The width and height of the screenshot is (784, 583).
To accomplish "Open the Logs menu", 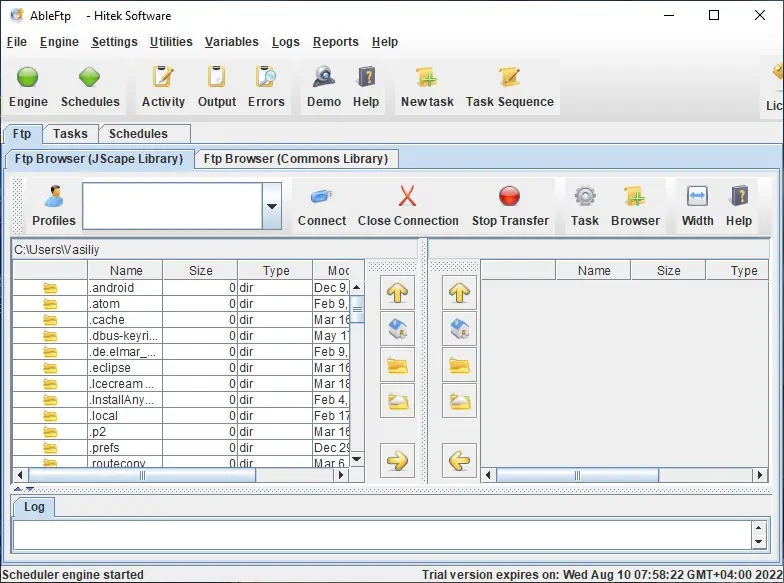I will [x=286, y=42].
